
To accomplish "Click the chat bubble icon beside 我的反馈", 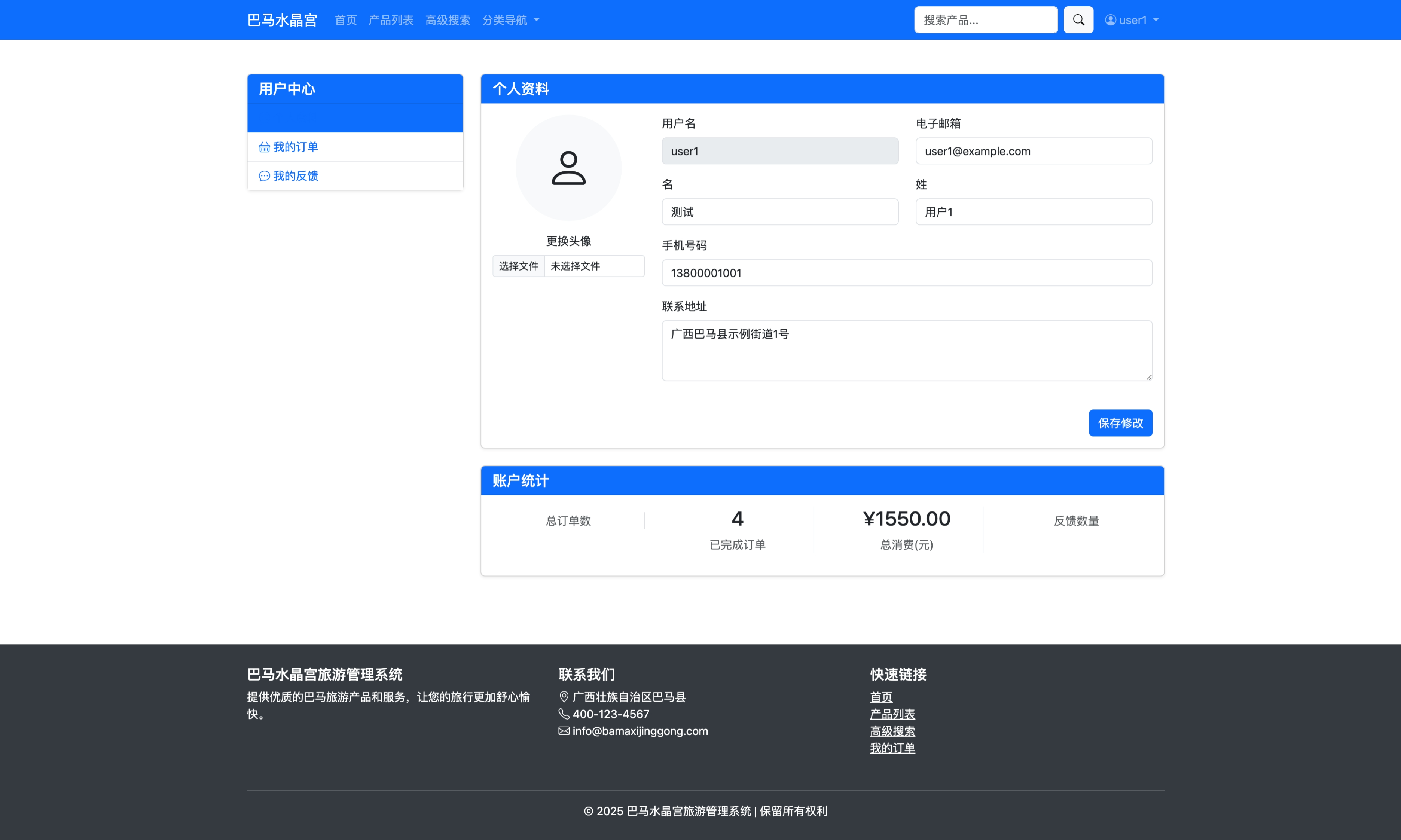I will pyautogui.click(x=264, y=176).
